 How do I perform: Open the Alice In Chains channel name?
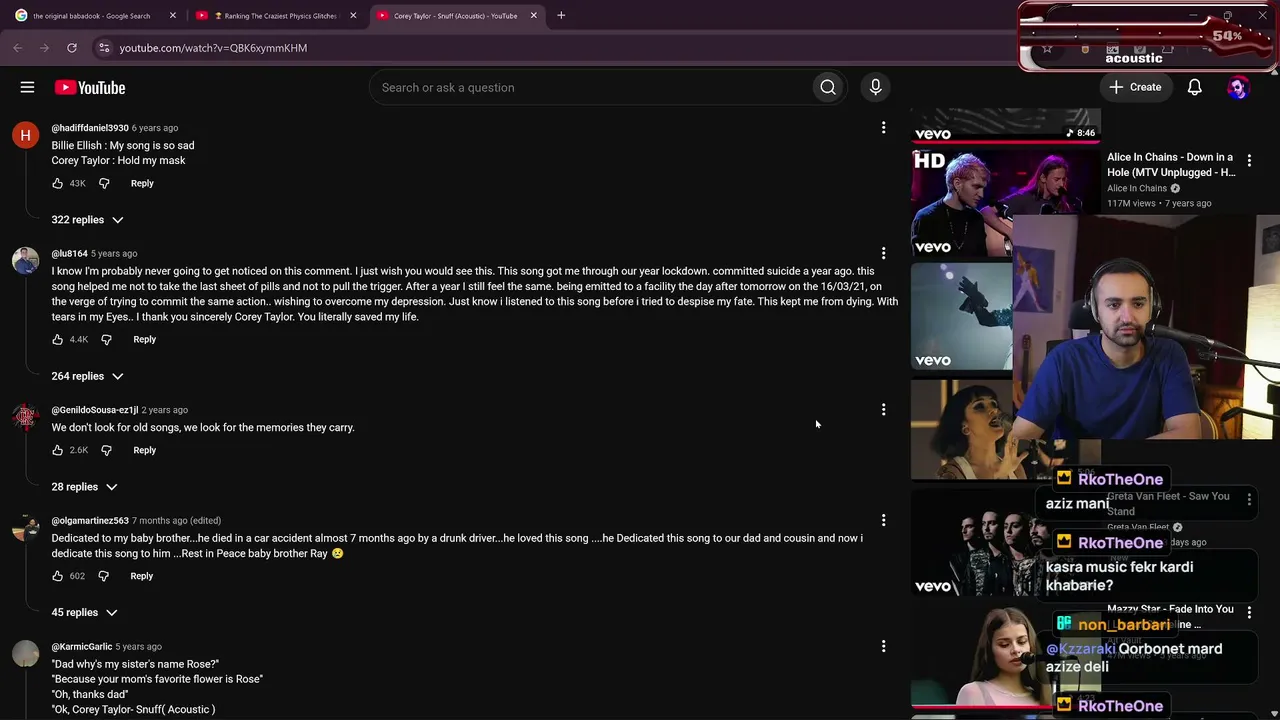(x=1137, y=188)
